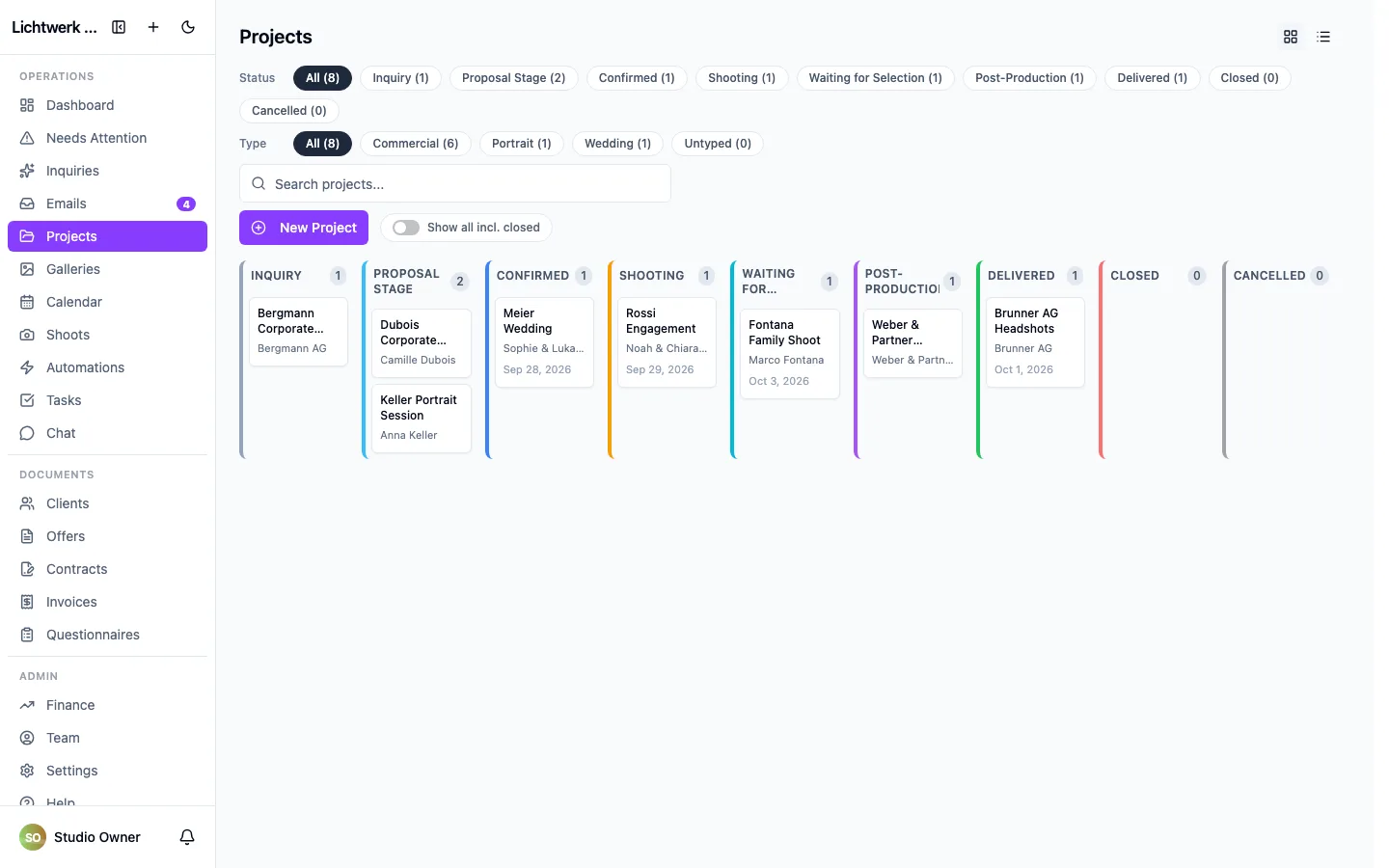Click the CANCELLED column header

click(1269, 276)
